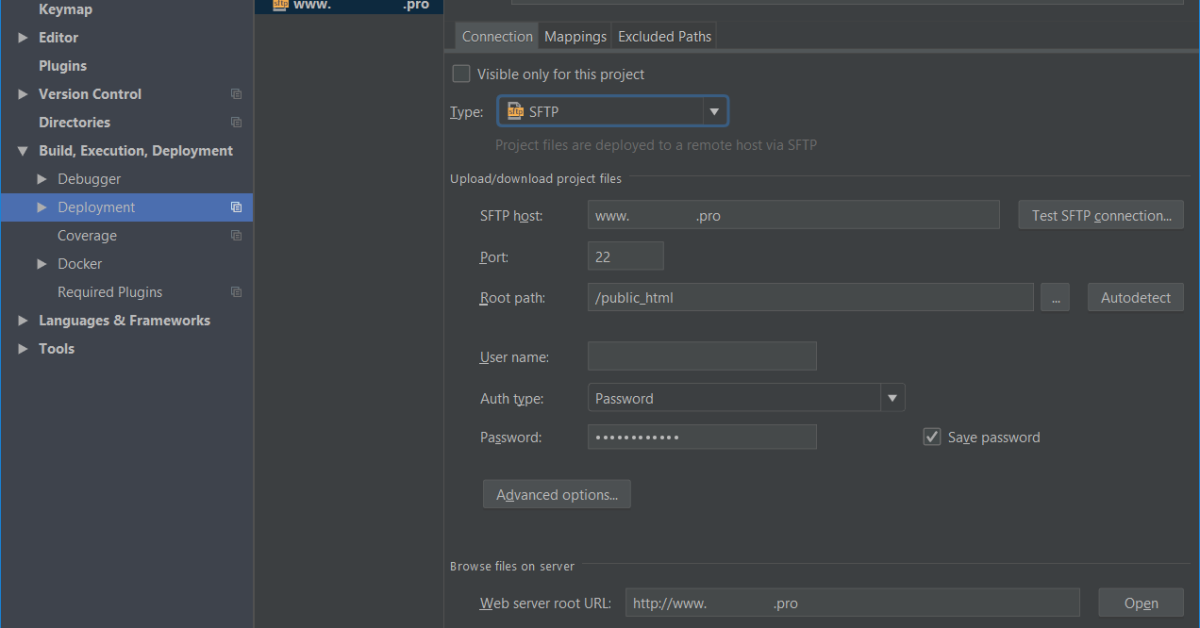The height and width of the screenshot is (628, 1200).
Task: Click the shared-settings icon beside Coverage
Action: 236,235
